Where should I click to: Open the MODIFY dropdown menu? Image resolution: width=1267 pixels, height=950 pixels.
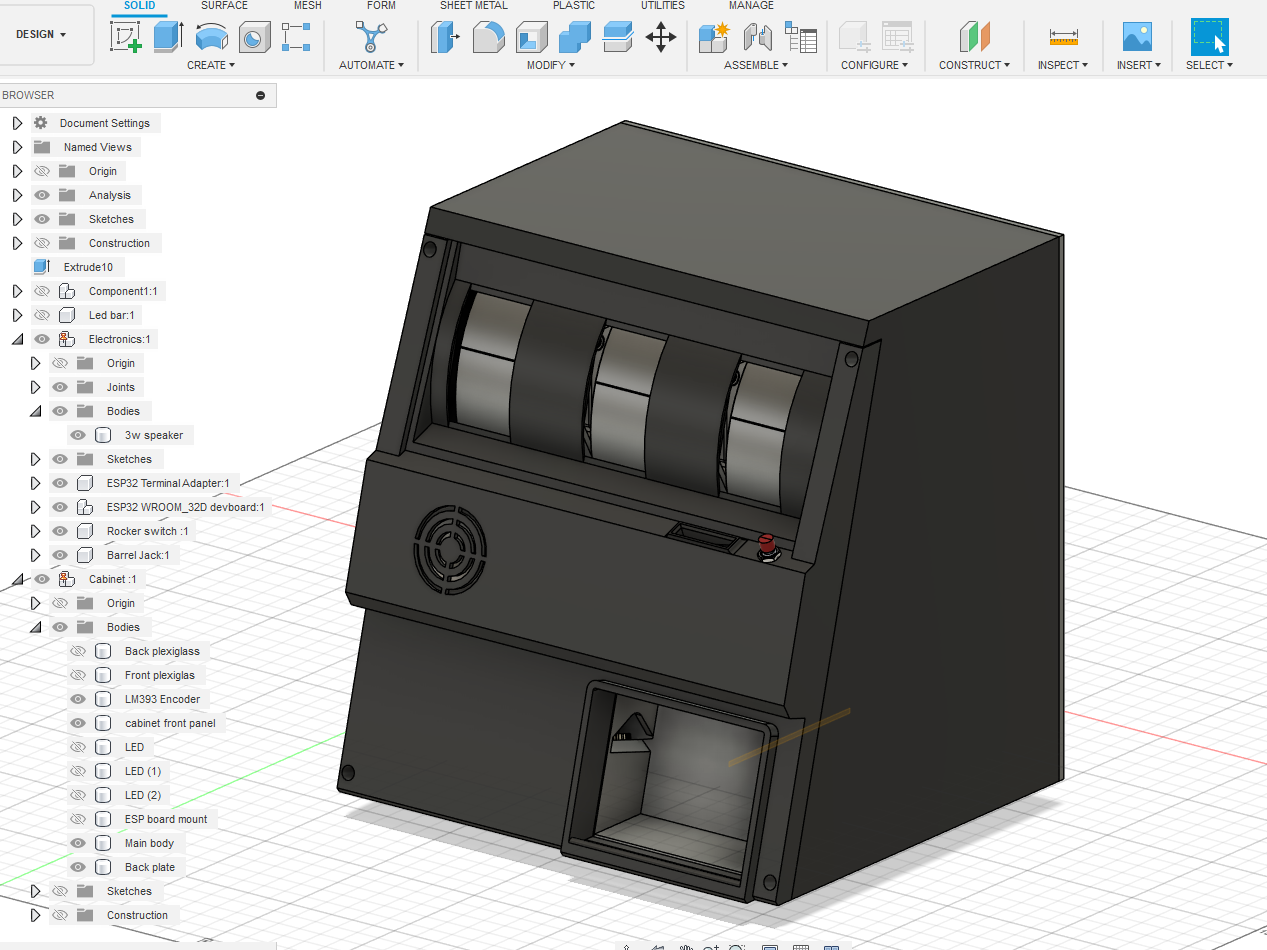[x=551, y=65]
